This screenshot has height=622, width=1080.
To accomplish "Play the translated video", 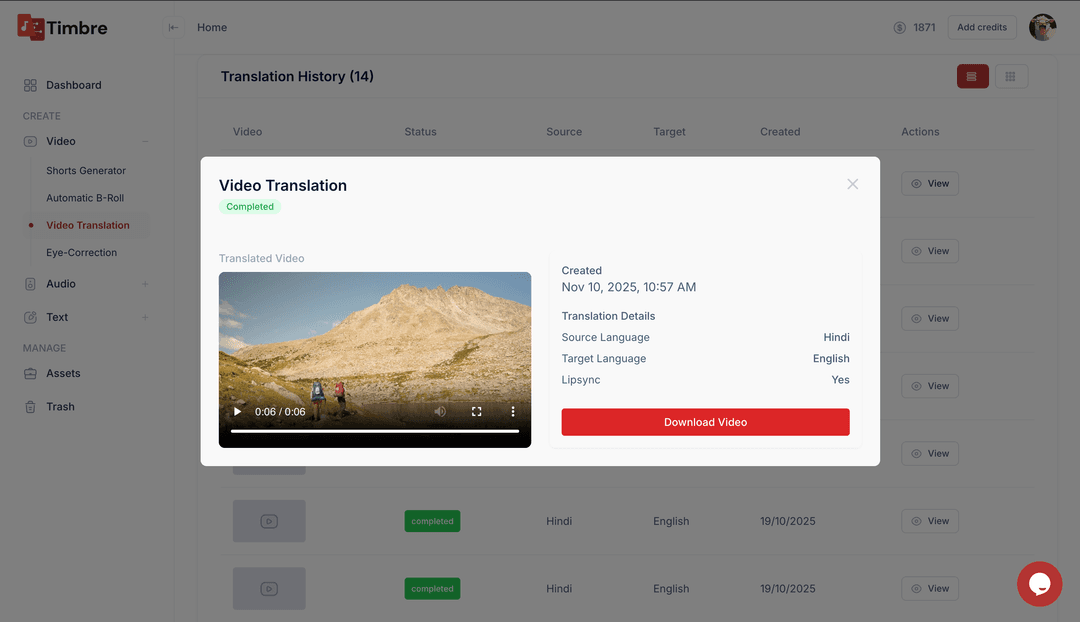I will click(237, 411).
